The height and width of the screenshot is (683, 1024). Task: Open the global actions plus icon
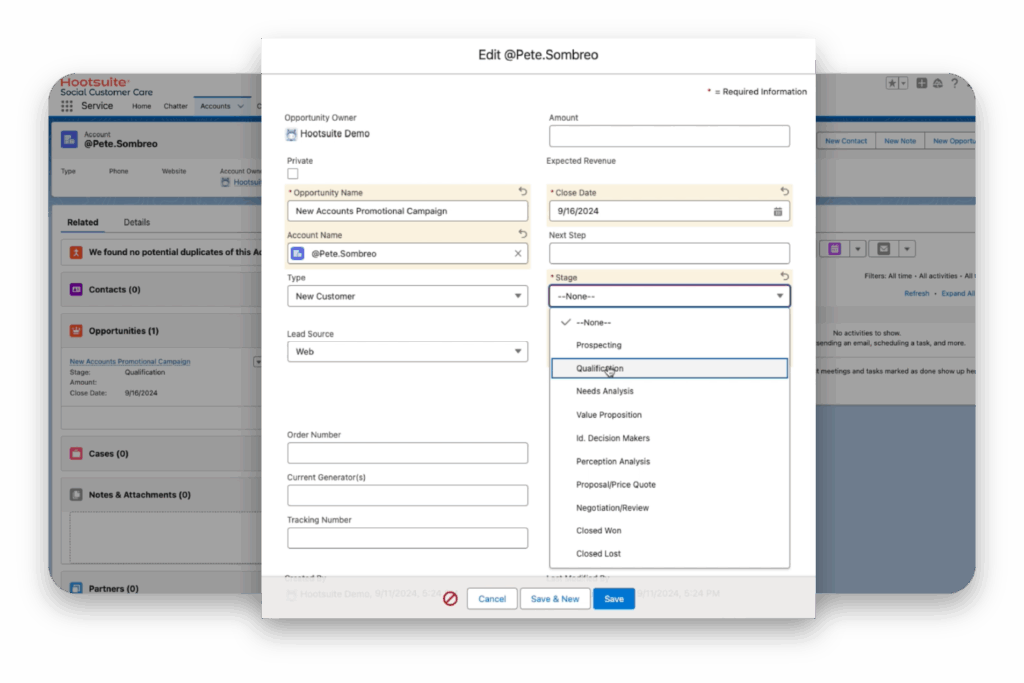point(921,83)
